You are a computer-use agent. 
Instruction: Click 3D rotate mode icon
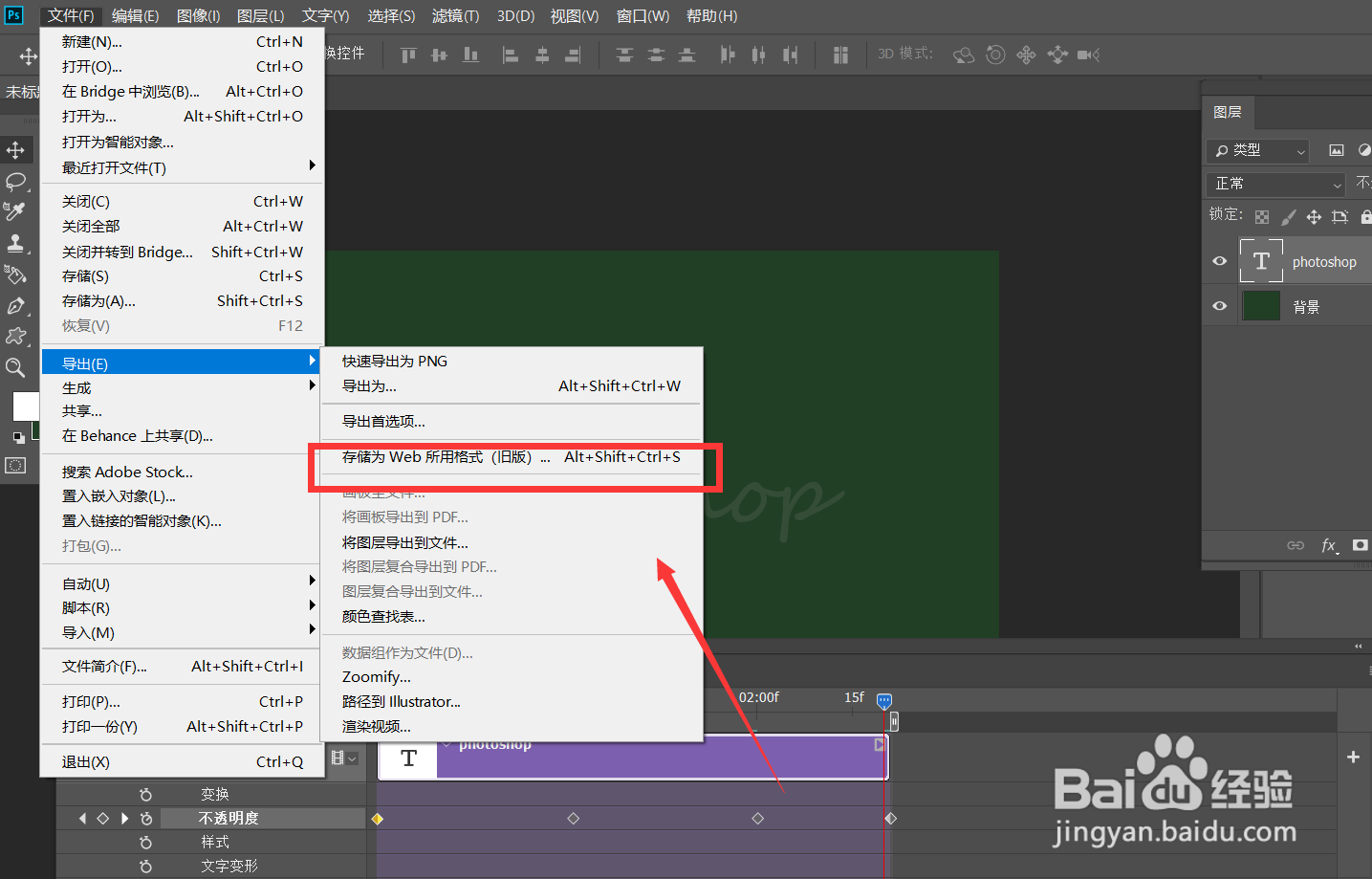(964, 55)
